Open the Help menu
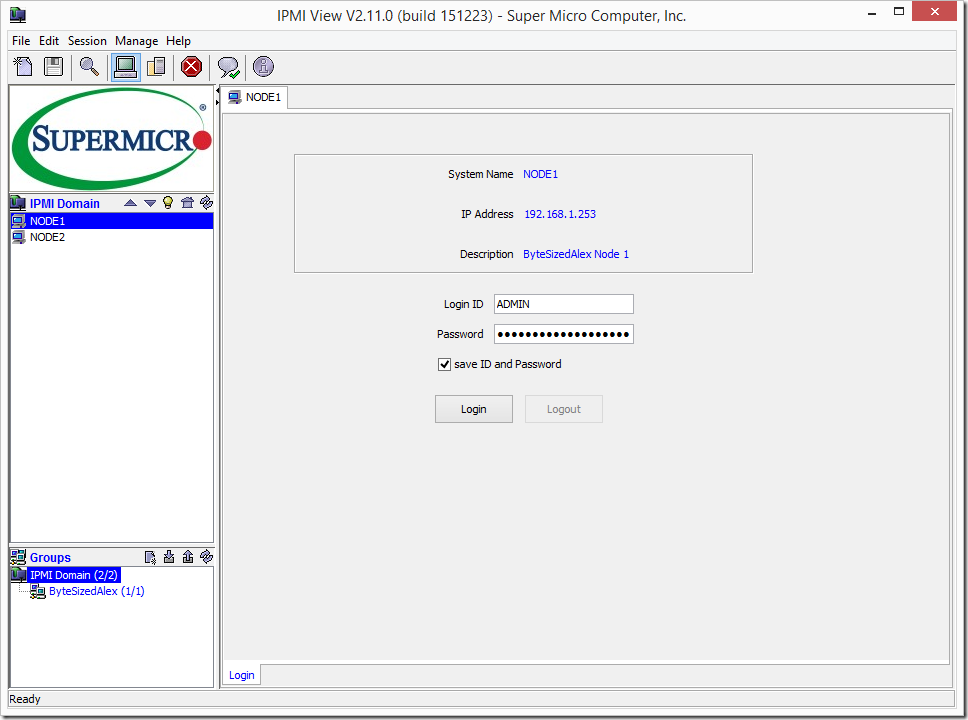Viewport: 968px width, 720px height. (178, 41)
